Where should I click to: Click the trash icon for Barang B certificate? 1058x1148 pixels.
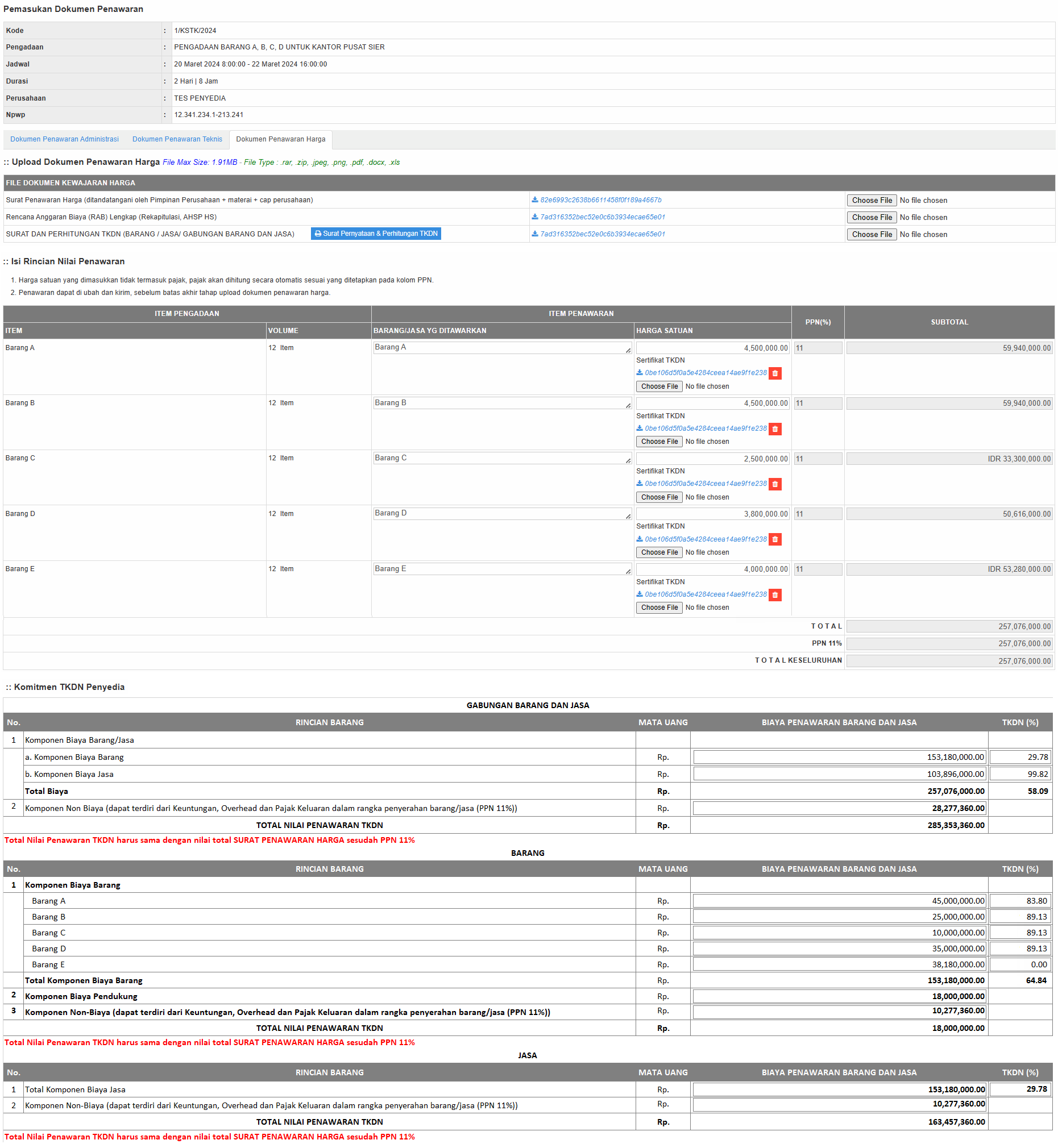pos(775,429)
